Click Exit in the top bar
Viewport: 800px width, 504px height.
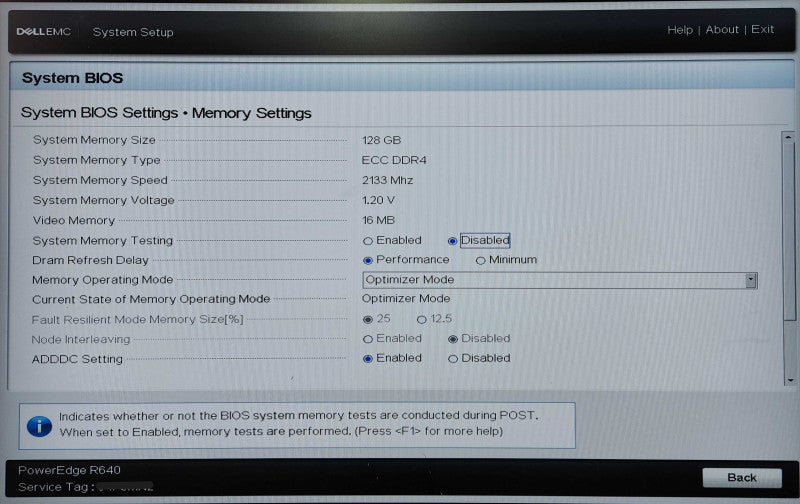pos(762,29)
